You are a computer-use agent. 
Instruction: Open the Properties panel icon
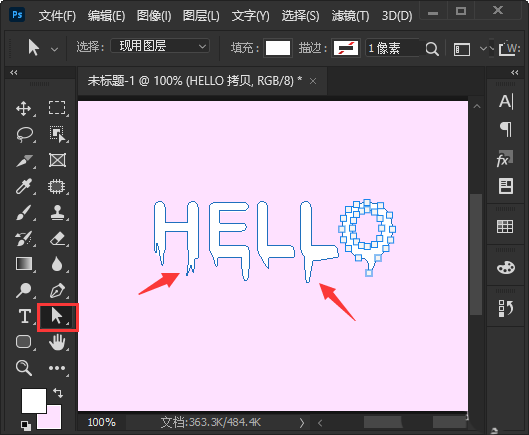coord(506,186)
